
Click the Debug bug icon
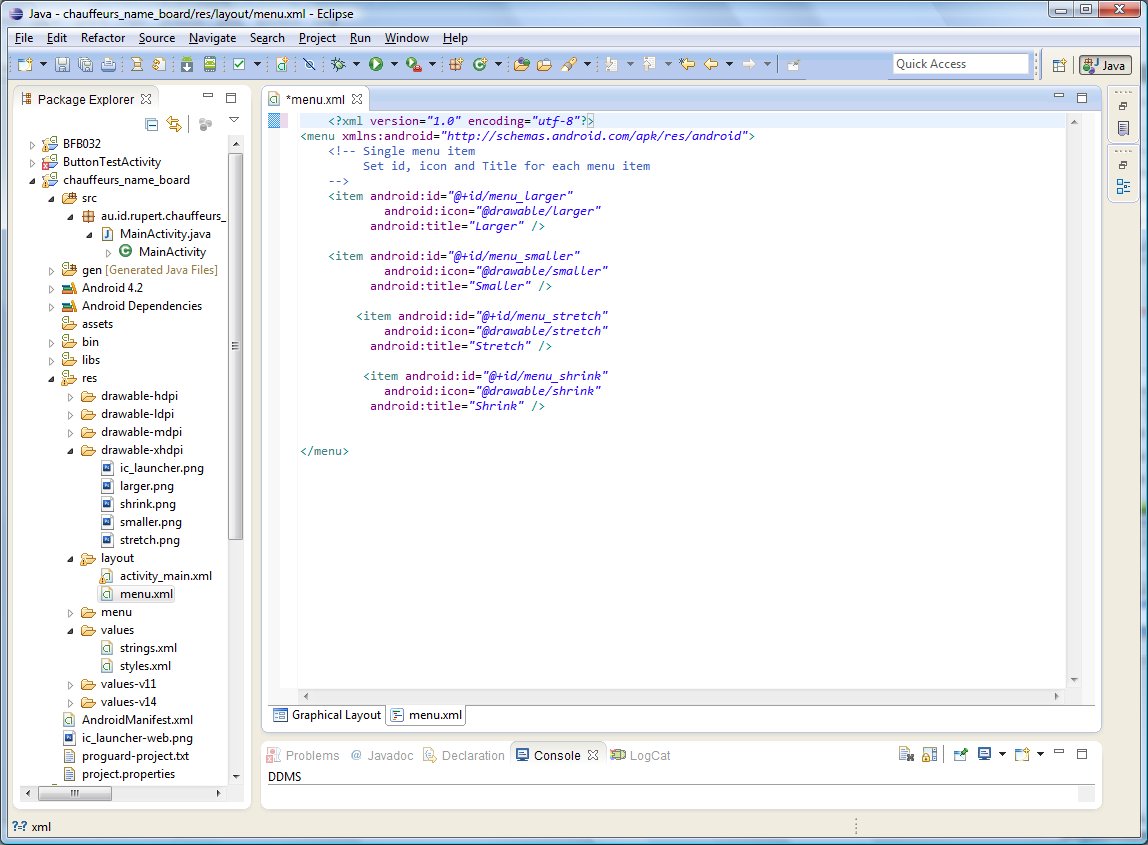pos(338,64)
